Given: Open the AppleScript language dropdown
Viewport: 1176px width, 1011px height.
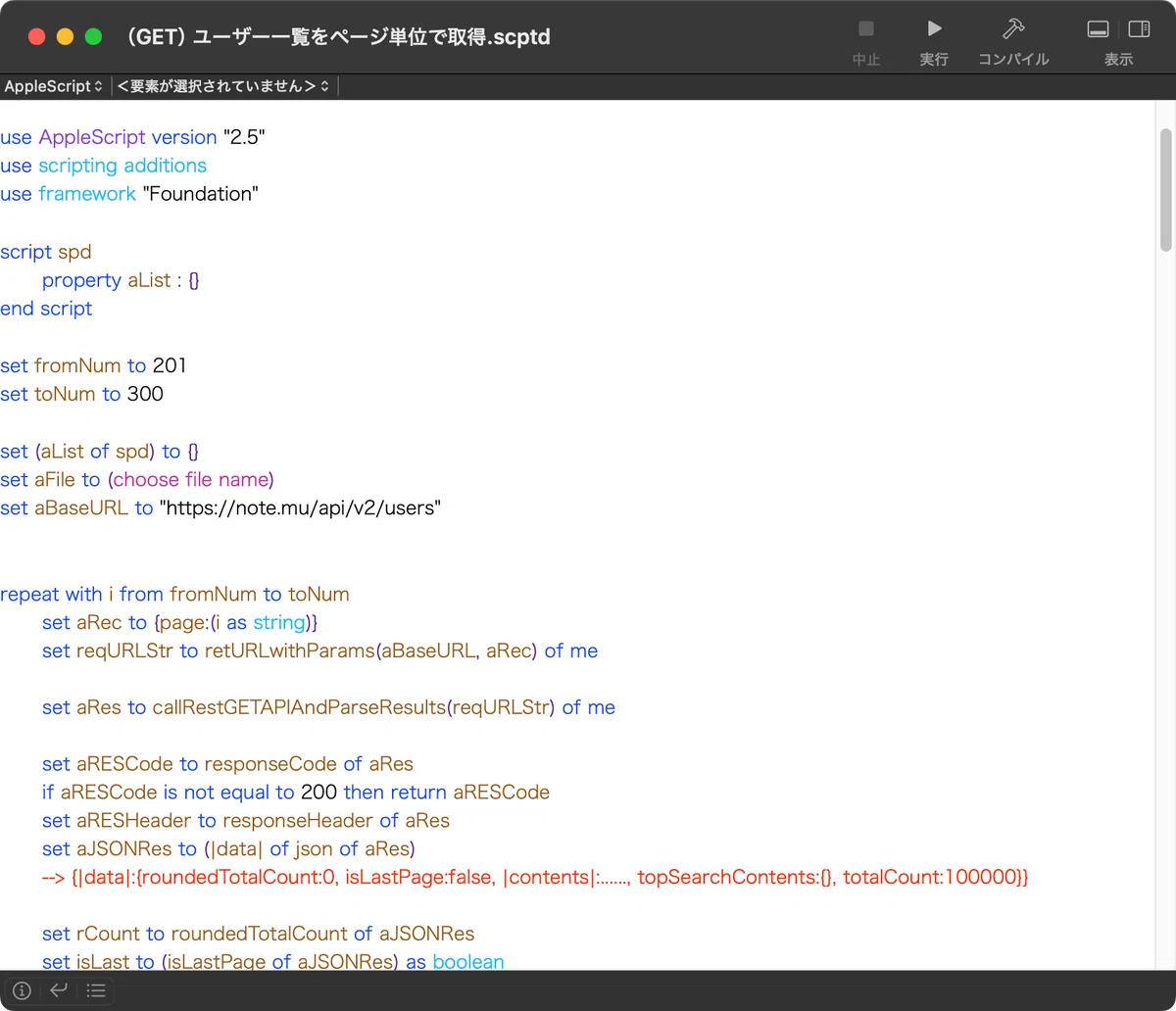Looking at the screenshot, I should click(53, 86).
